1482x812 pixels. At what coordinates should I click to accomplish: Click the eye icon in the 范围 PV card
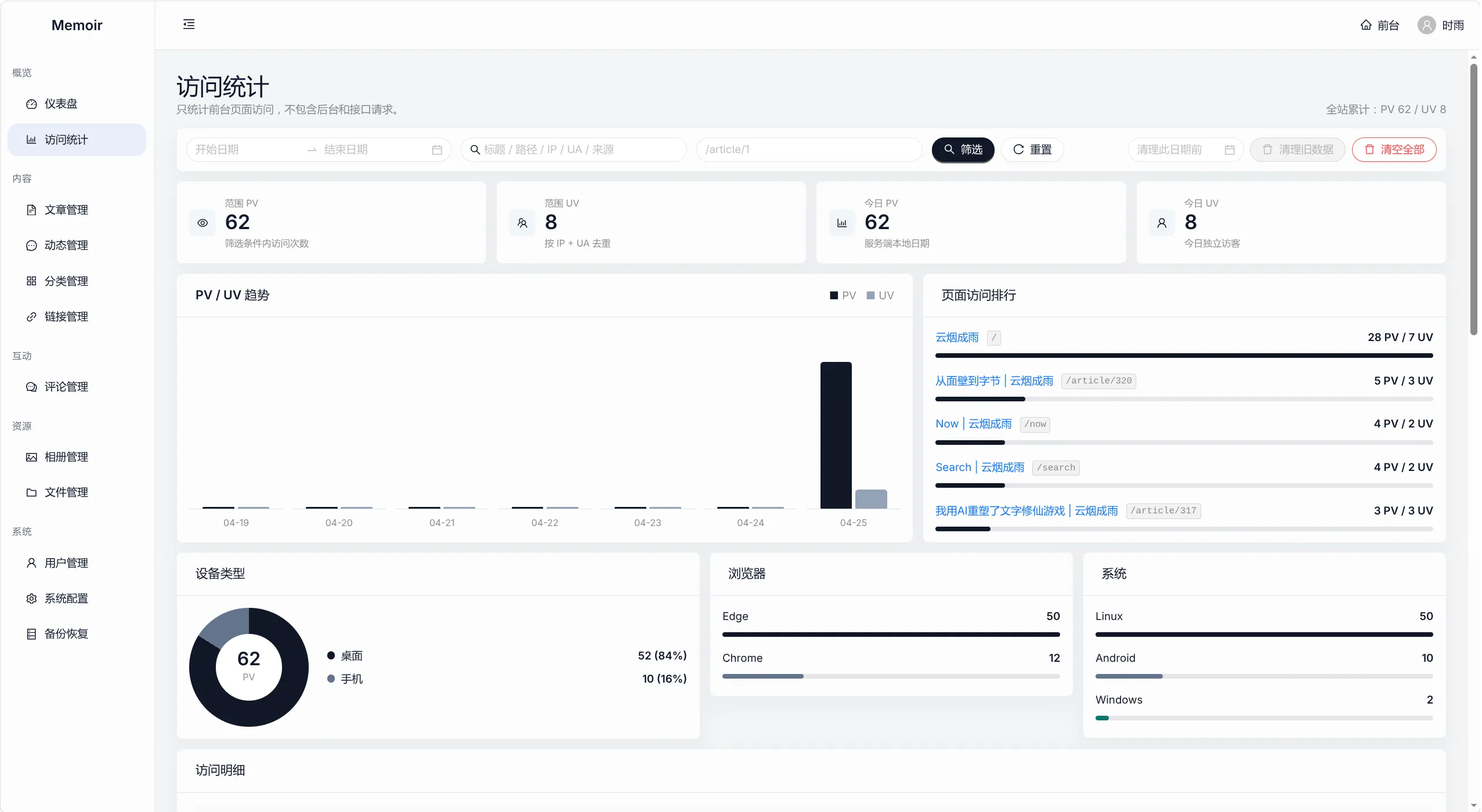pyautogui.click(x=203, y=223)
